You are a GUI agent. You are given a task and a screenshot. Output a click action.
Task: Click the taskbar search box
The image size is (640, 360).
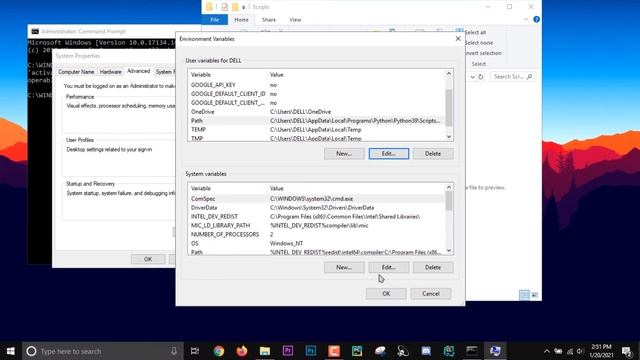(x=102, y=351)
